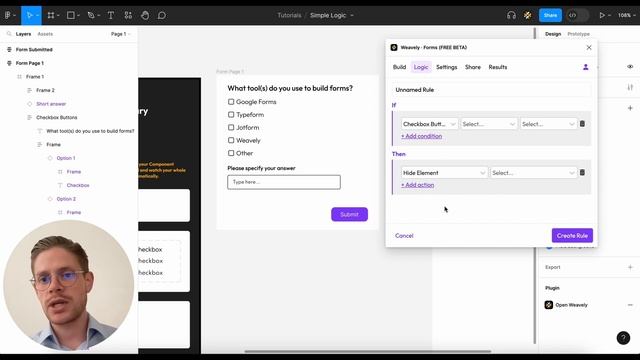The image size is (640, 360).
Task: Check the Other checkbox
Action: (x=231, y=153)
